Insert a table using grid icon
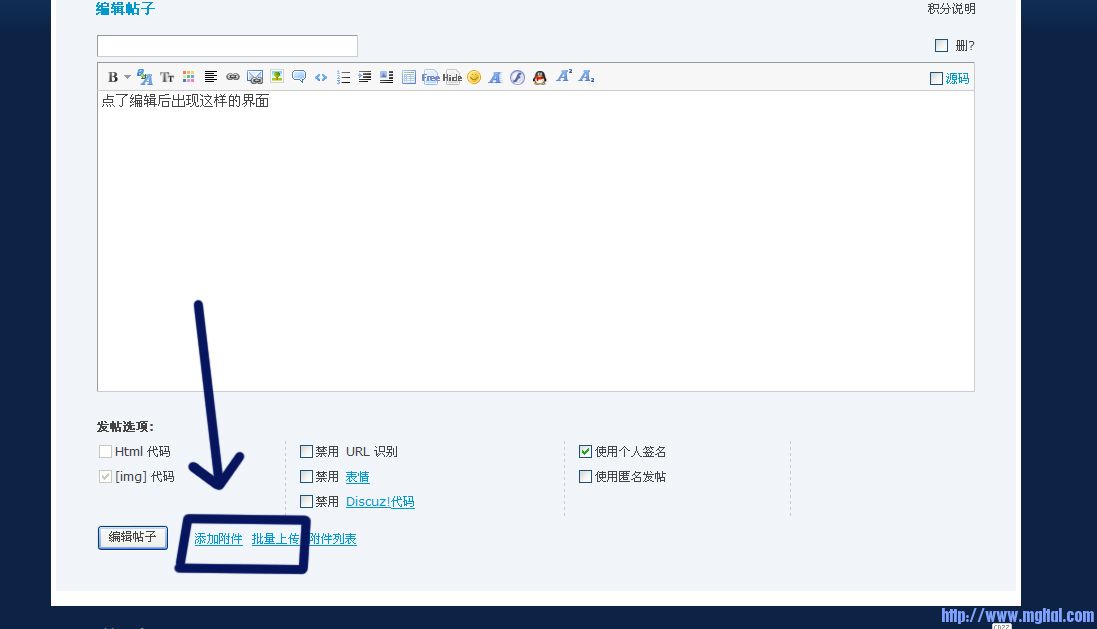The height and width of the screenshot is (629, 1097). tap(409, 77)
